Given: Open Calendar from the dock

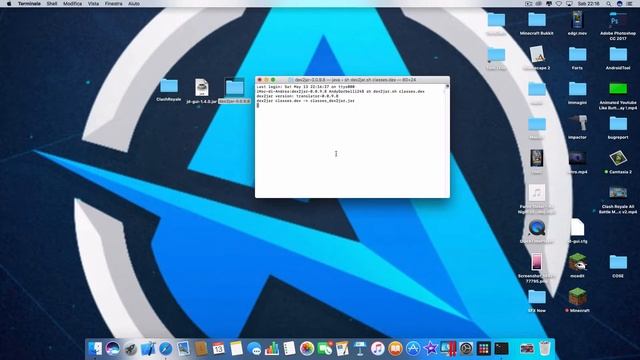Looking at the screenshot, I should coord(218,349).
